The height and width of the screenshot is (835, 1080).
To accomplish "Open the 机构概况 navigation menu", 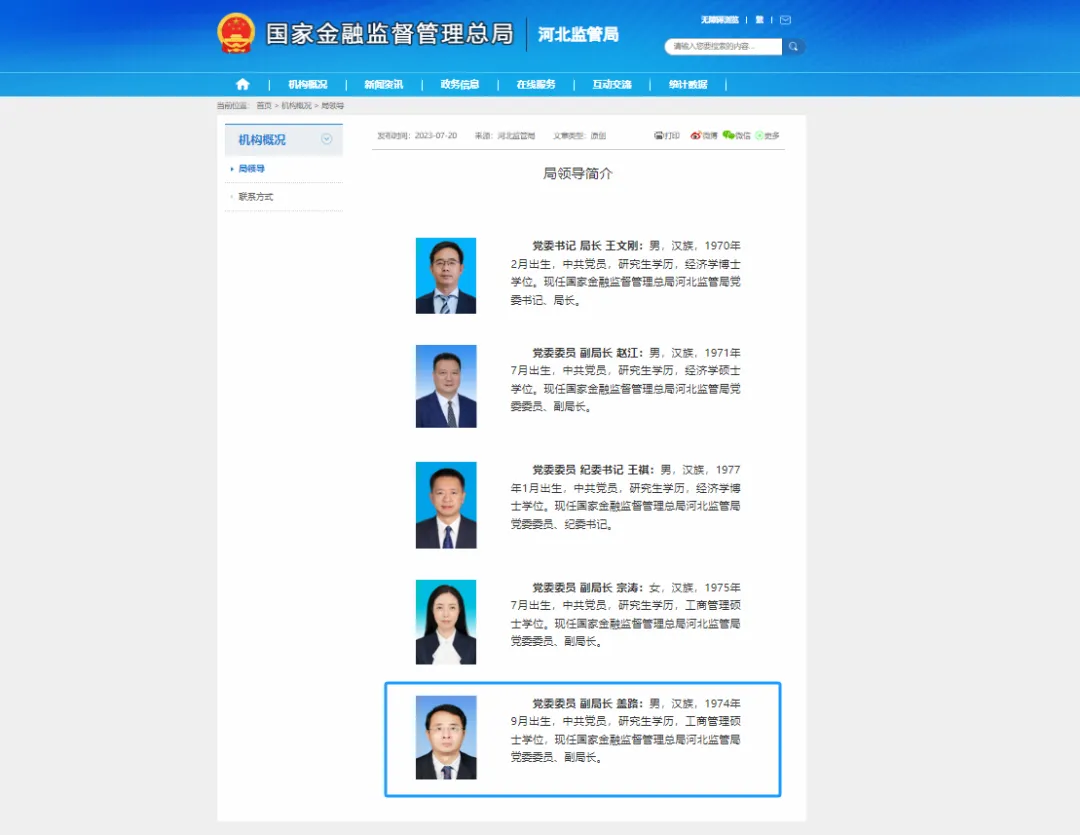I will tap(307, 85).
